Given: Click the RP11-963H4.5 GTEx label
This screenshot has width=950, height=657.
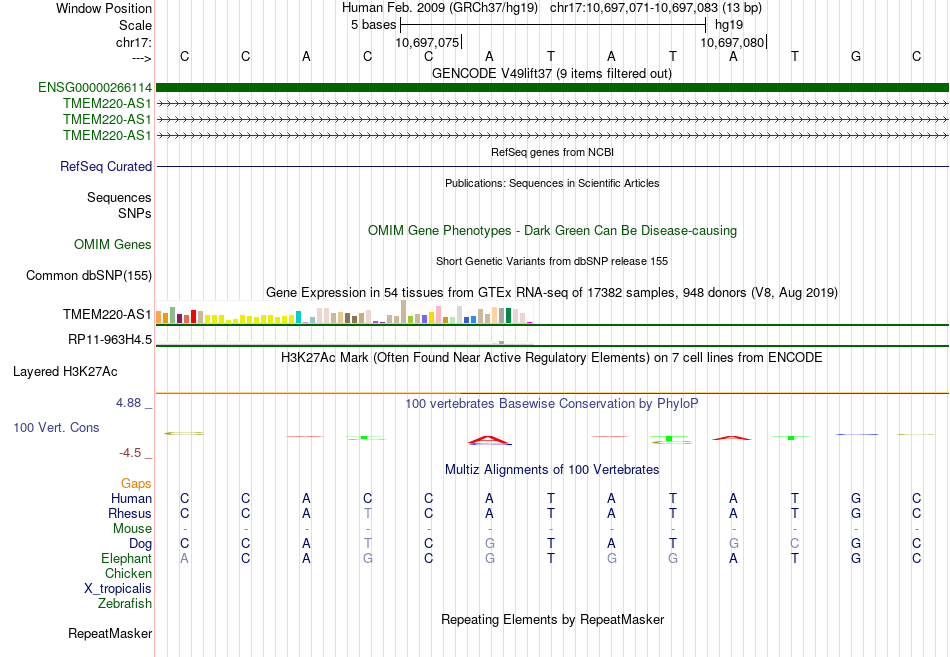Looking at the screenshot, I should 110,339.
